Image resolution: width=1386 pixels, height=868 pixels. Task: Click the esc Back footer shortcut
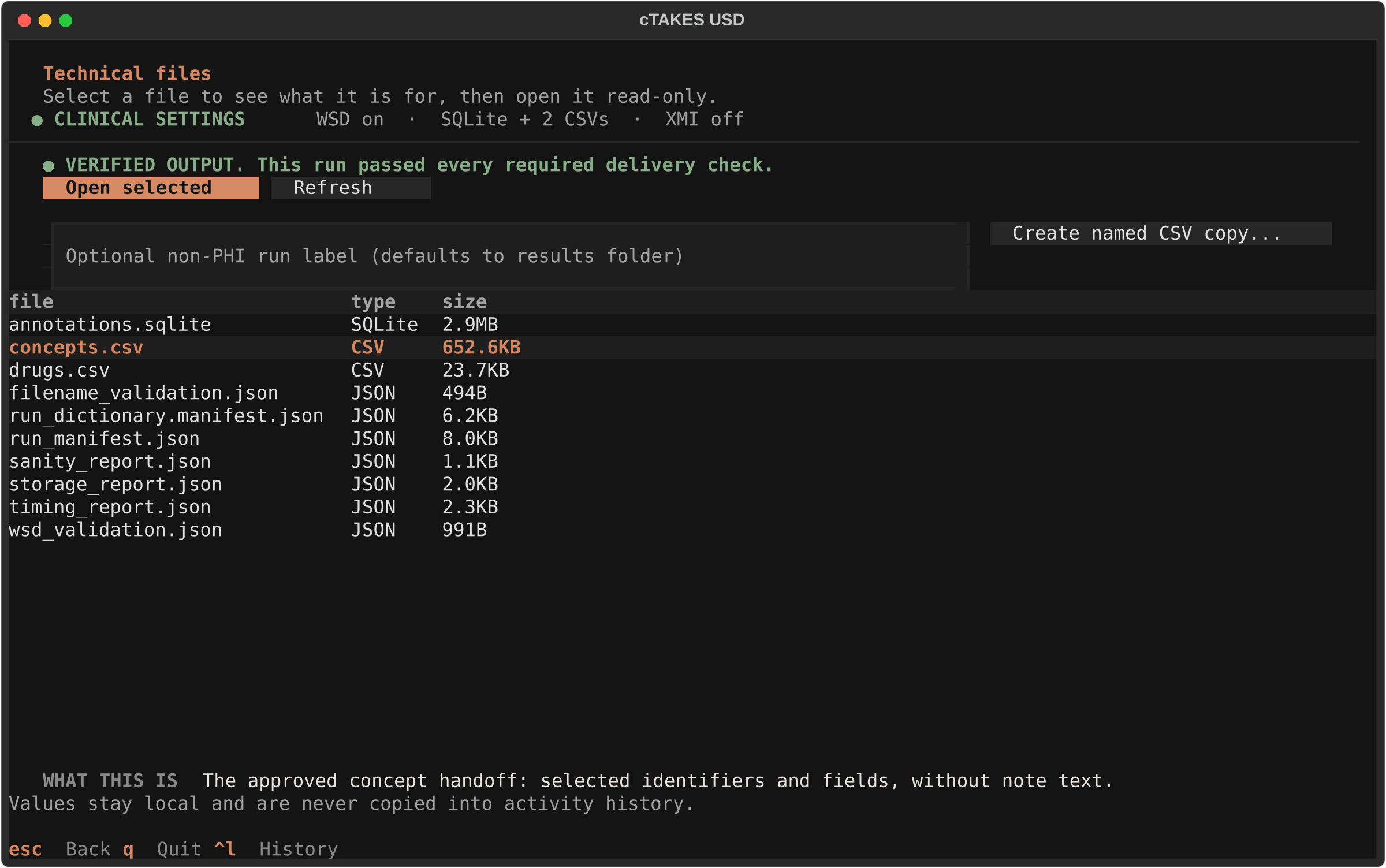tap(59, 850)
